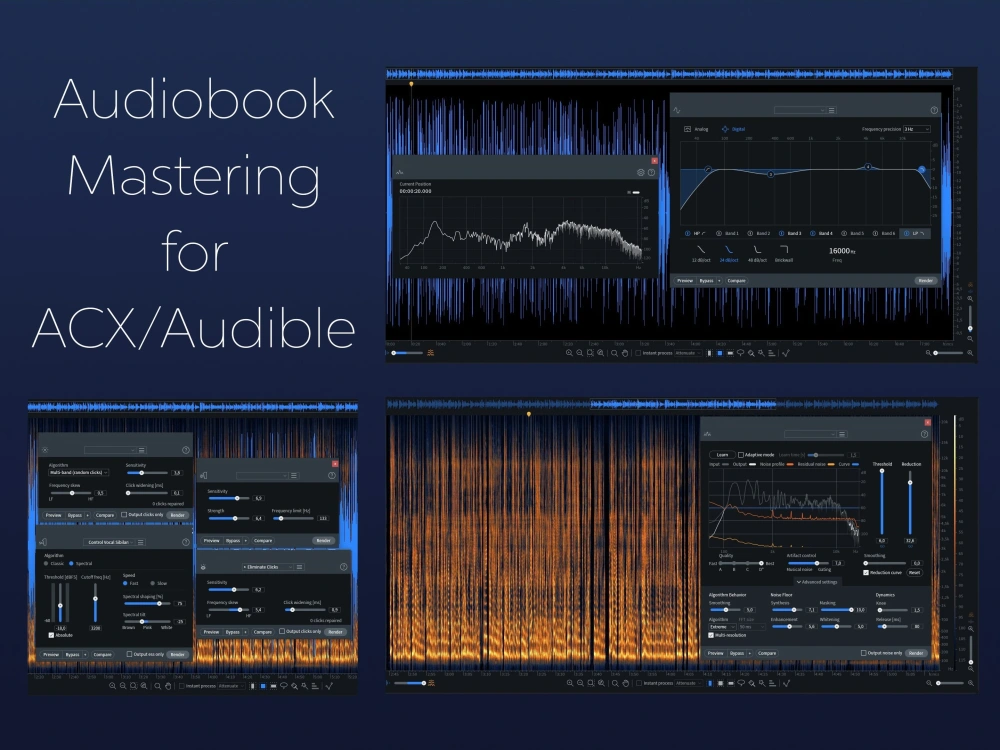Select the Band 6 tab in EQ
The image size is (1000, 750).
point(884,233)
